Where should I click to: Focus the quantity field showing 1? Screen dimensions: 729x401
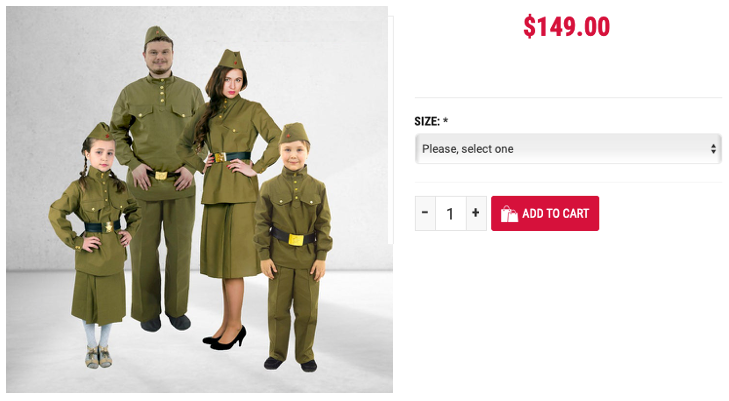[451, 213]
